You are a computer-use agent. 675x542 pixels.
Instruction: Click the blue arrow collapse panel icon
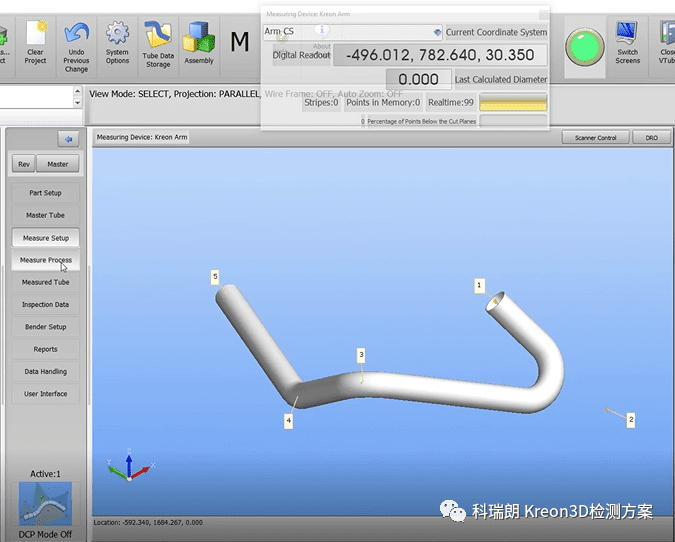(68, 139)
